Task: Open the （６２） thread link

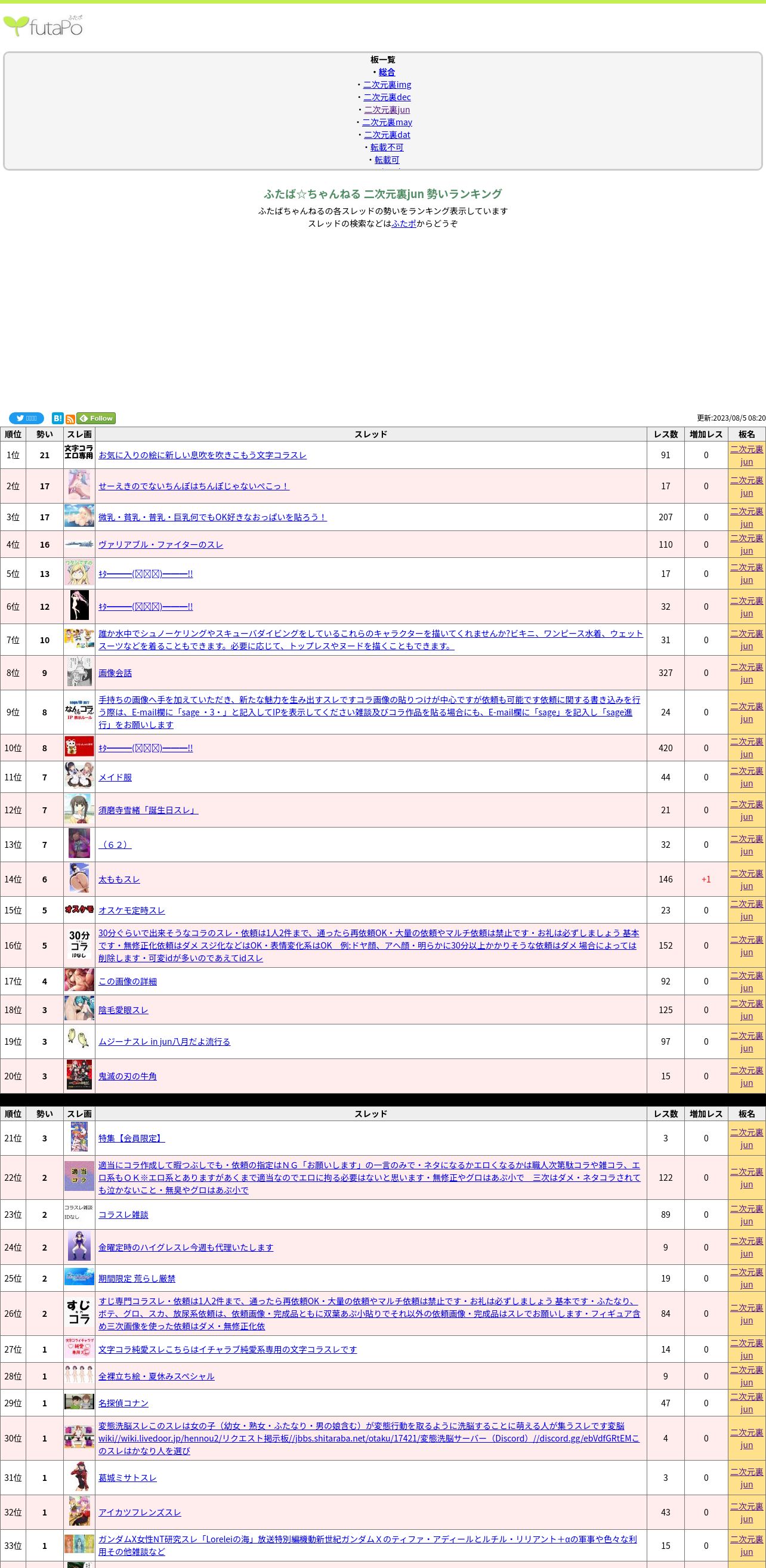Action: point(115,844)
